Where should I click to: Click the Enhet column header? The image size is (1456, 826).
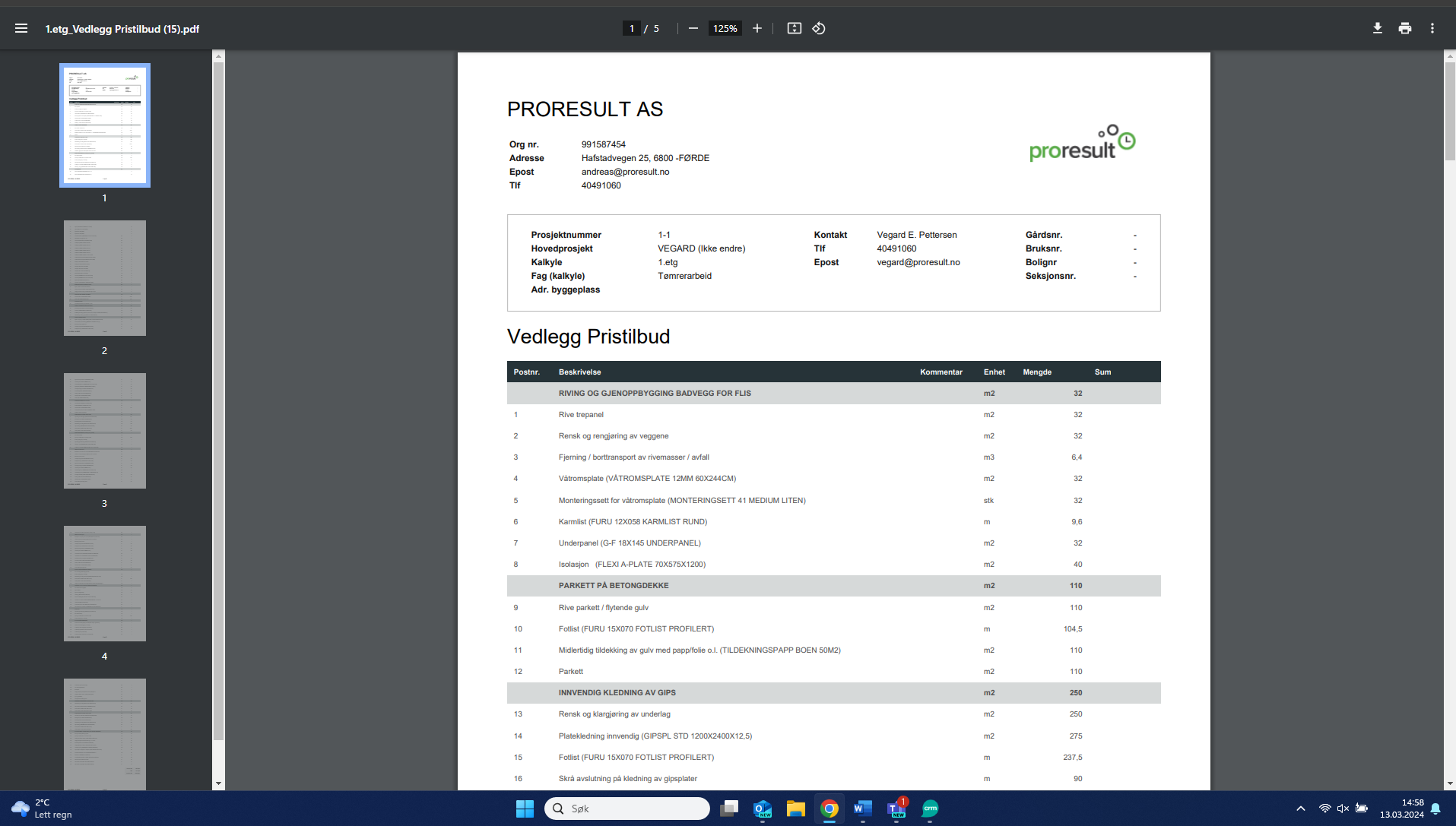[x=994, y=372]
